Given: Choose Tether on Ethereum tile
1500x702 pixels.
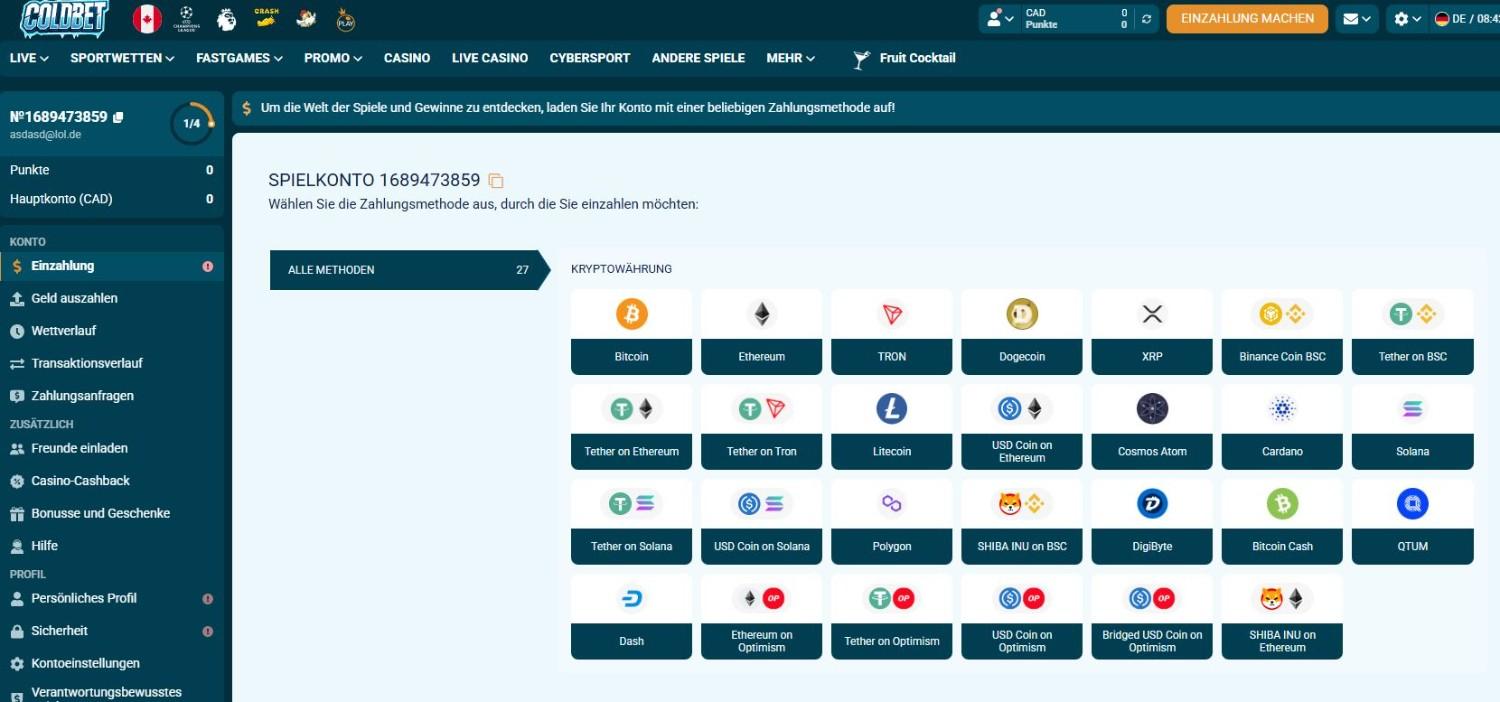Looking at the screenshot, I should pyautogui.click(x=631, y=427).
